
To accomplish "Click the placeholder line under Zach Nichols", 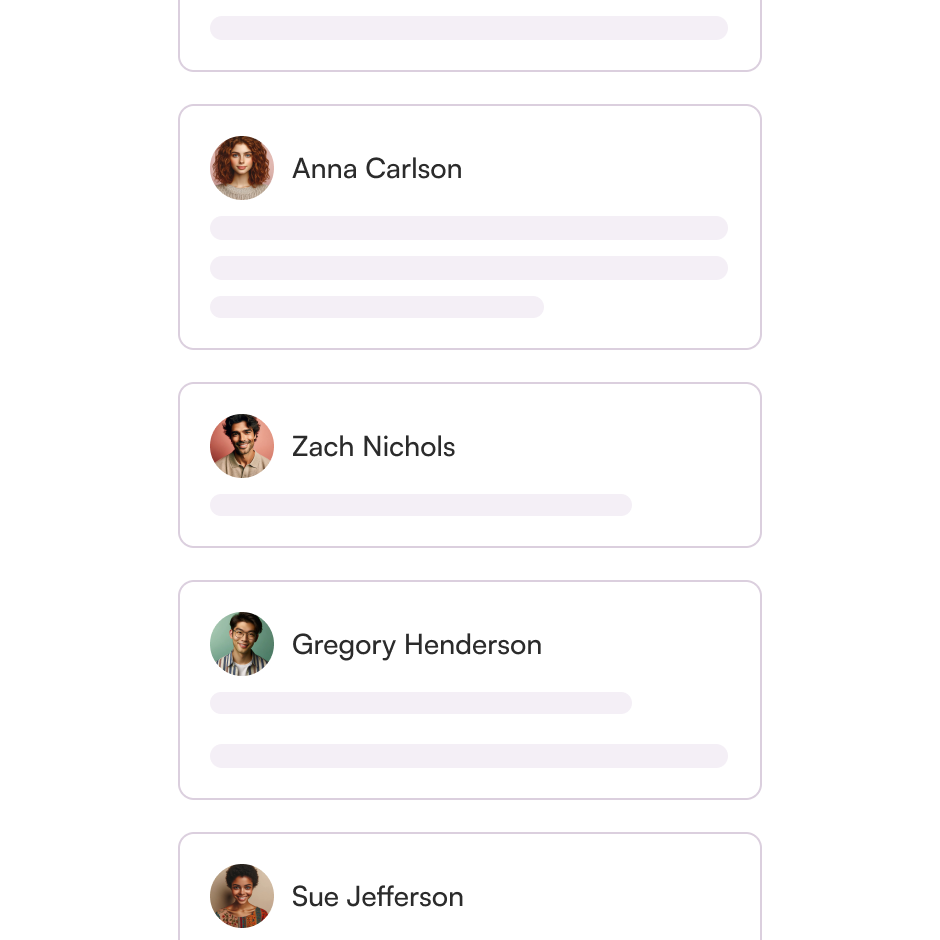I will [420, 505].
